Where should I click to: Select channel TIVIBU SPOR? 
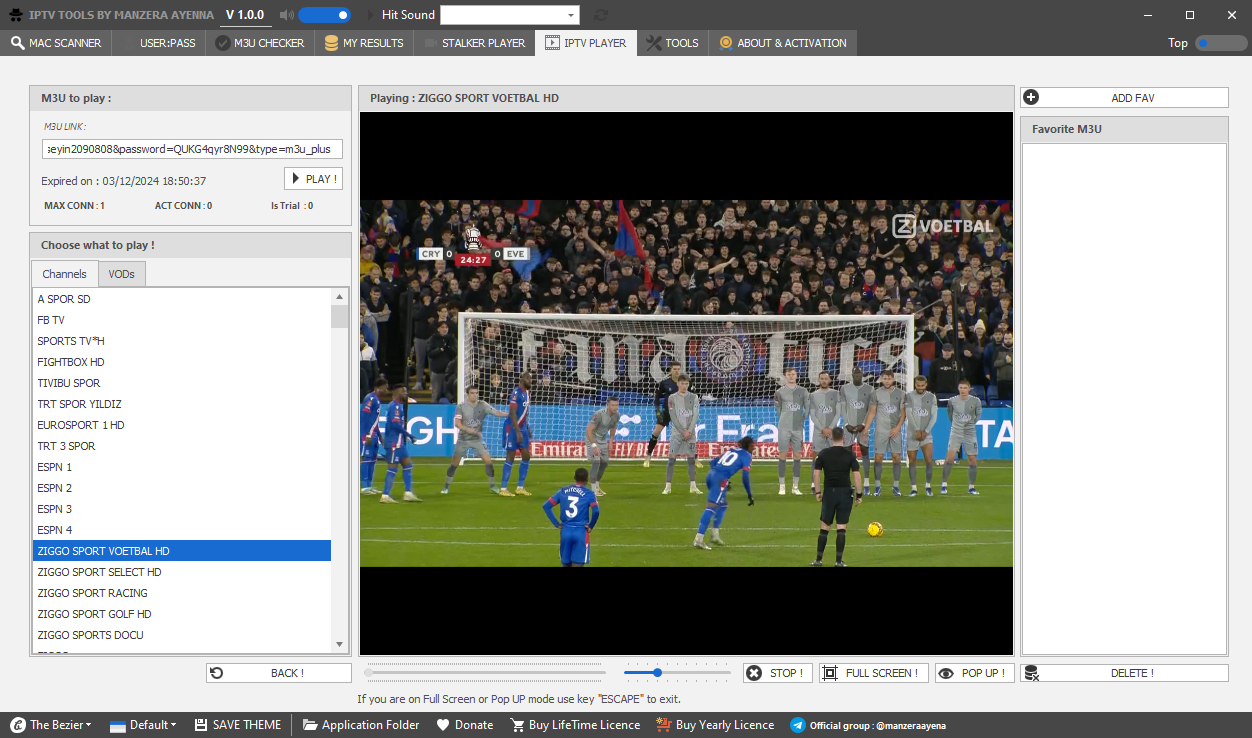click(x=182, y=383)
